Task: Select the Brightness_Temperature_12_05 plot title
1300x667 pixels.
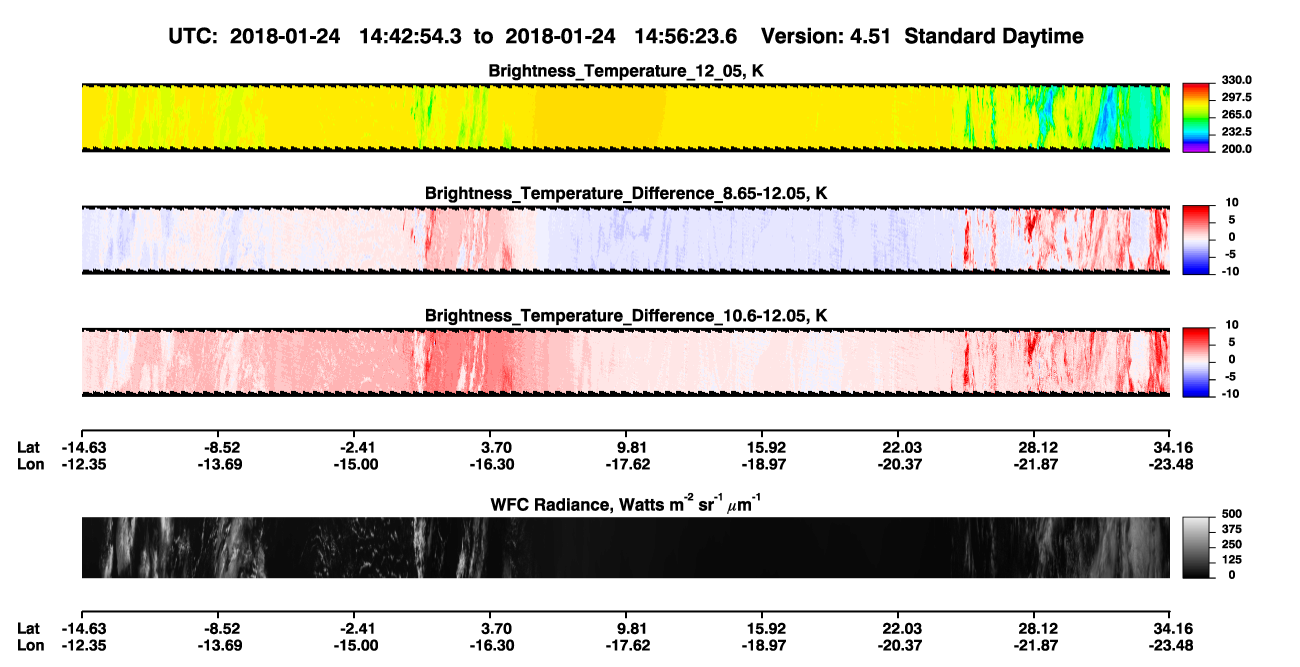Action: (x=626, y=71)
